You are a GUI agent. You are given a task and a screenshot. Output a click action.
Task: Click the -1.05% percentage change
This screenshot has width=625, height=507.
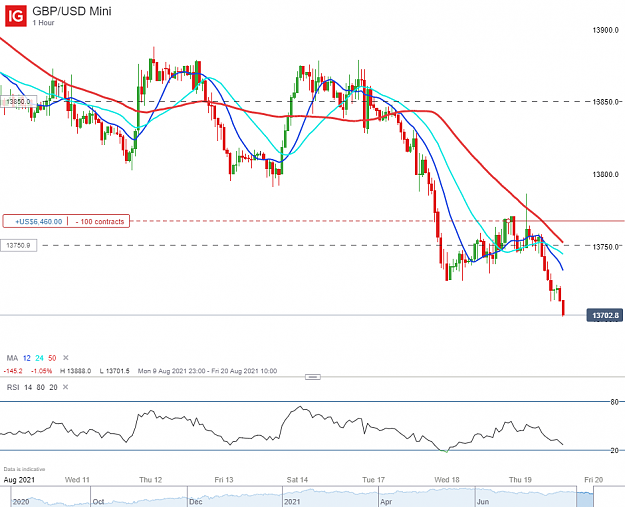(41, 371)
